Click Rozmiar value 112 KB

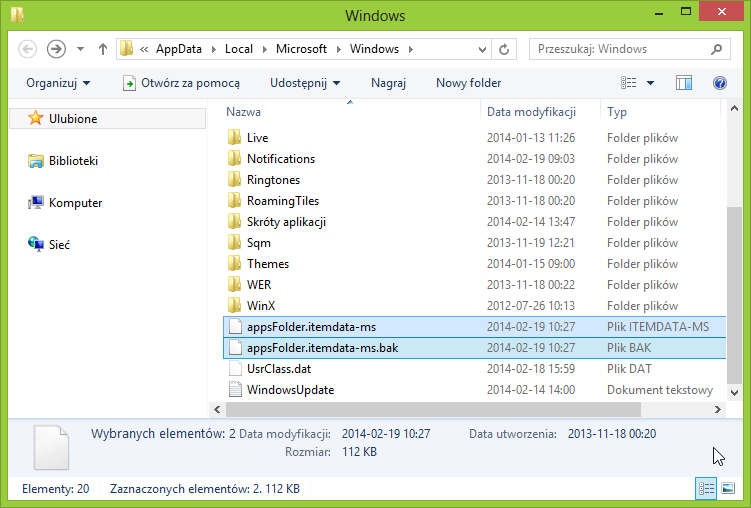tap(359, 452)
